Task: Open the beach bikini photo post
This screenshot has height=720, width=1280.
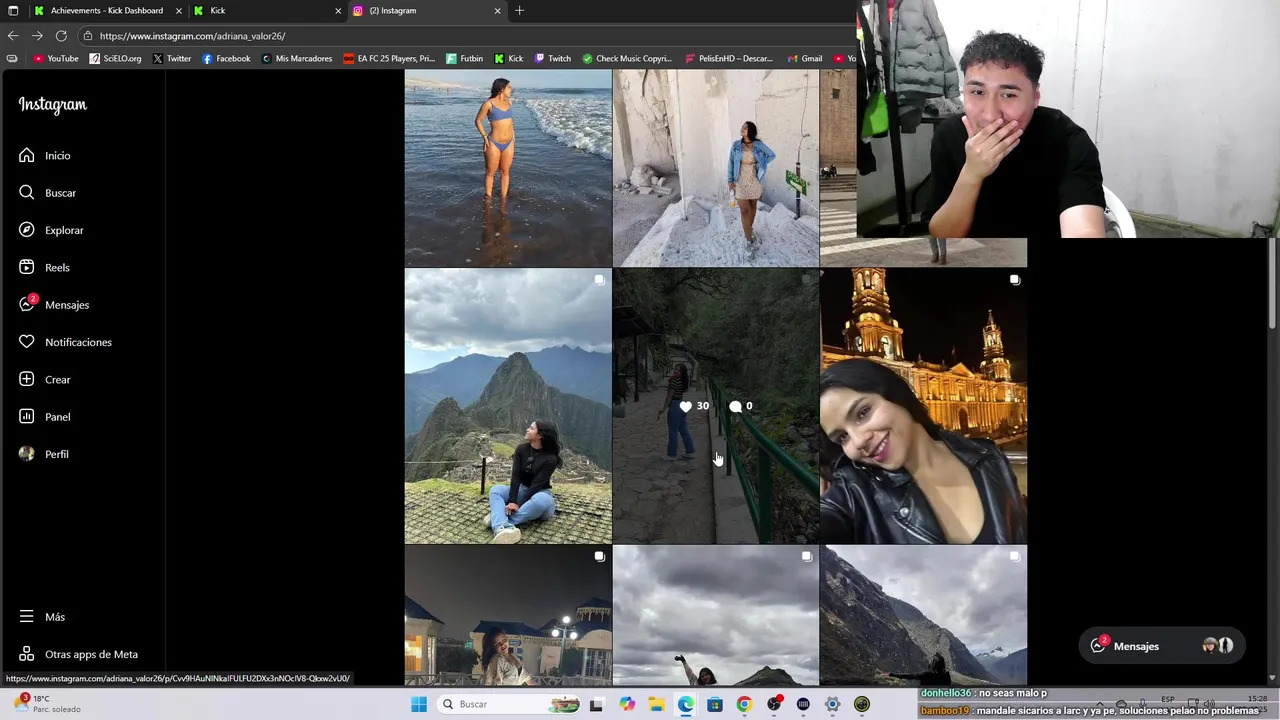Action: [x=508, y=168]
